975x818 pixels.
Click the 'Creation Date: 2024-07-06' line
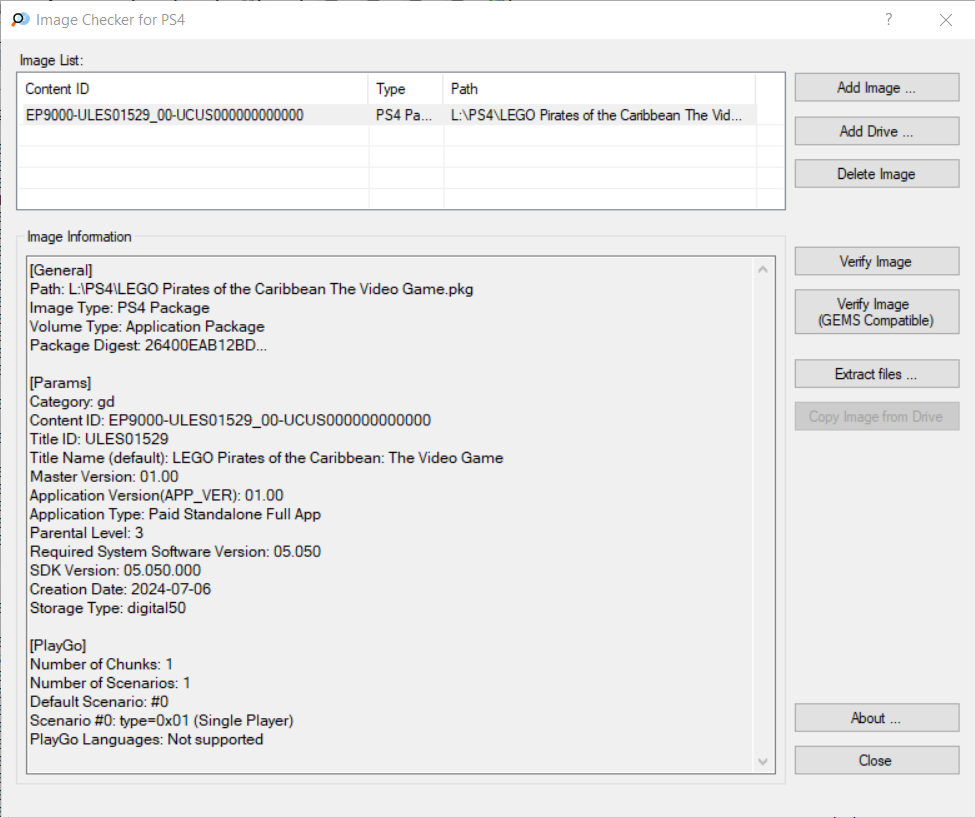click(120, 589)
